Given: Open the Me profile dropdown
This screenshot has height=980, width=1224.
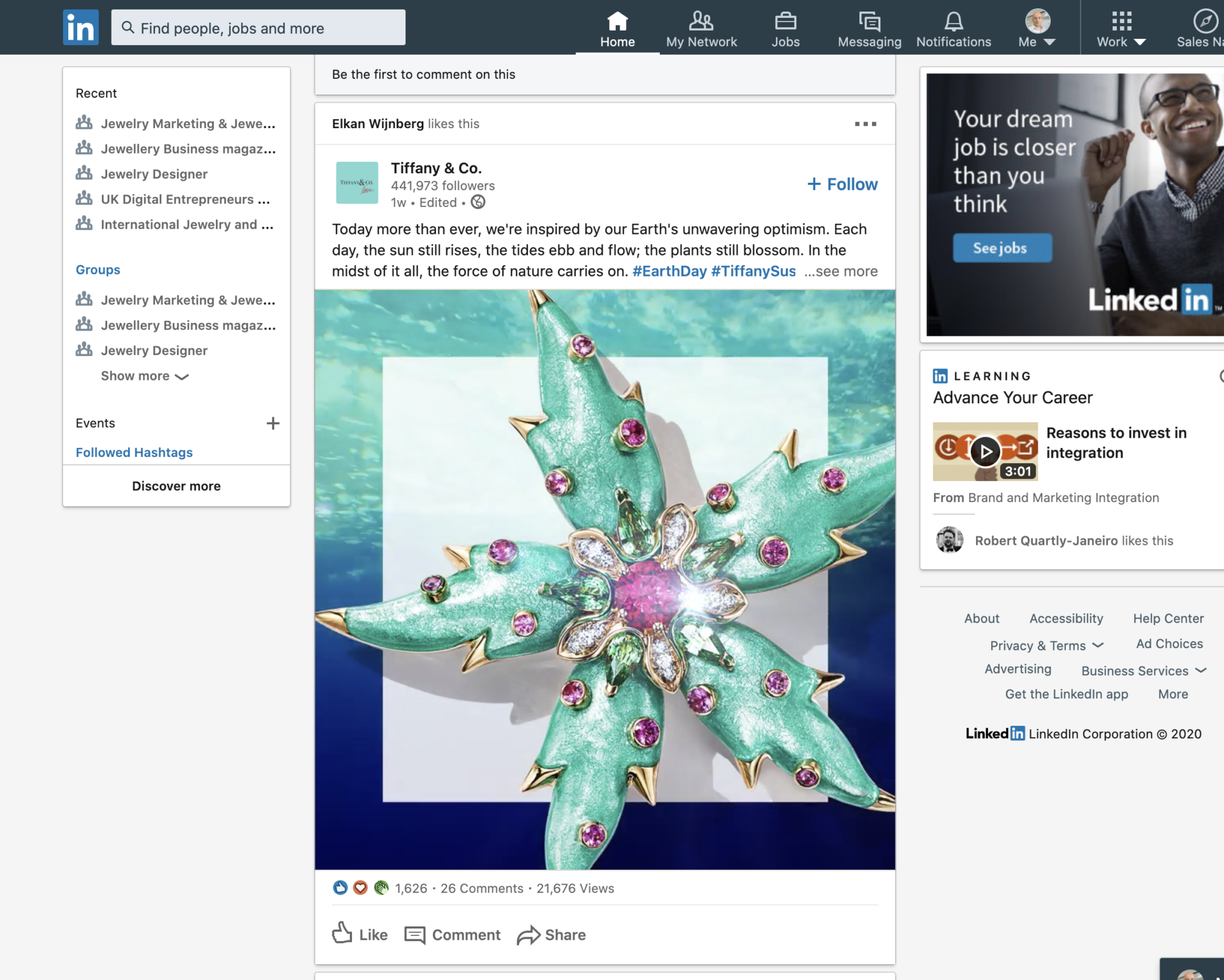Looking at the screenshot, I should pos(1037,29).
